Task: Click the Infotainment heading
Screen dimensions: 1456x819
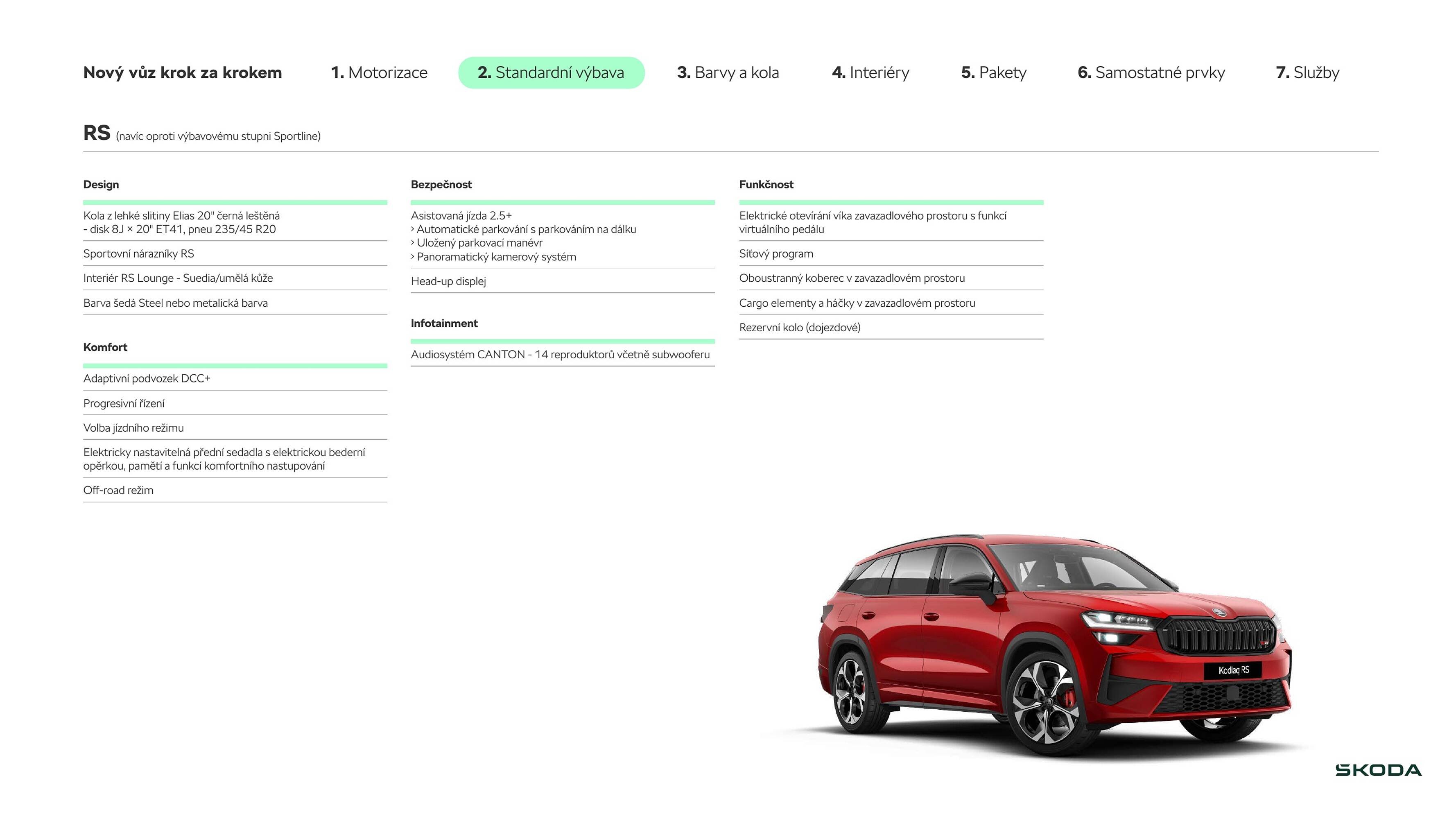Action: [x=444, y=323]
